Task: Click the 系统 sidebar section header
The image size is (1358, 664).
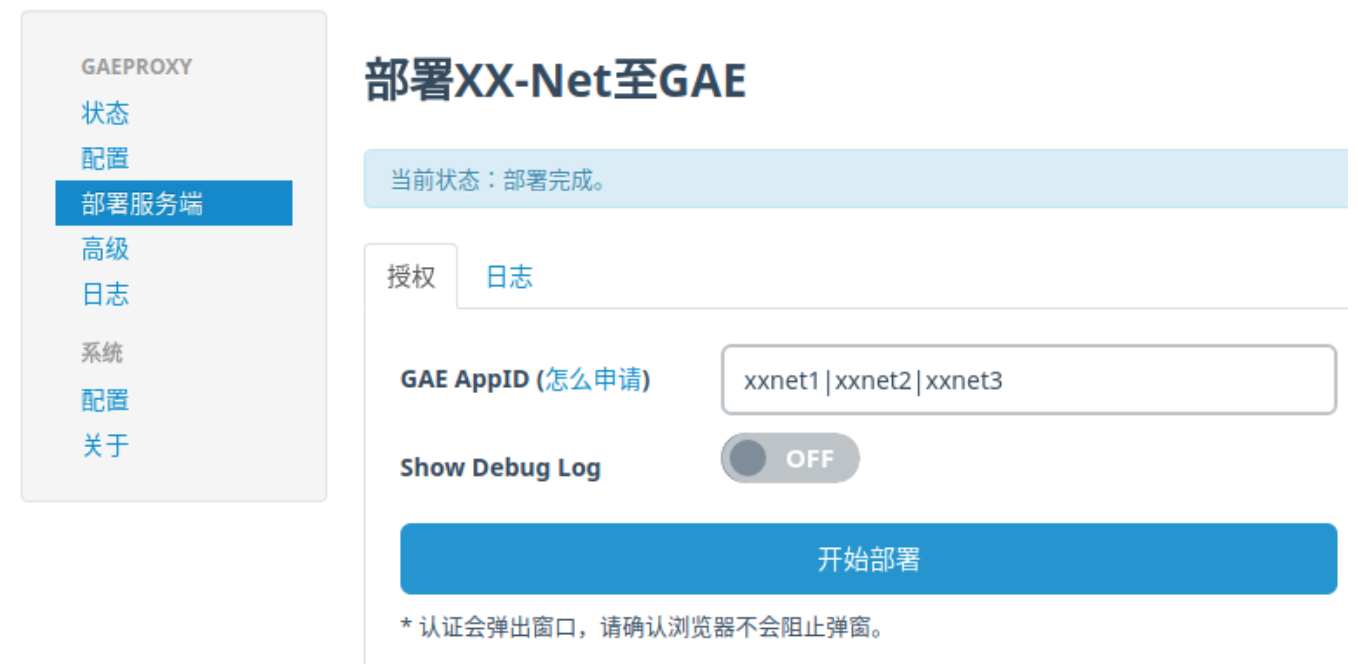Action: coord(102,353)
